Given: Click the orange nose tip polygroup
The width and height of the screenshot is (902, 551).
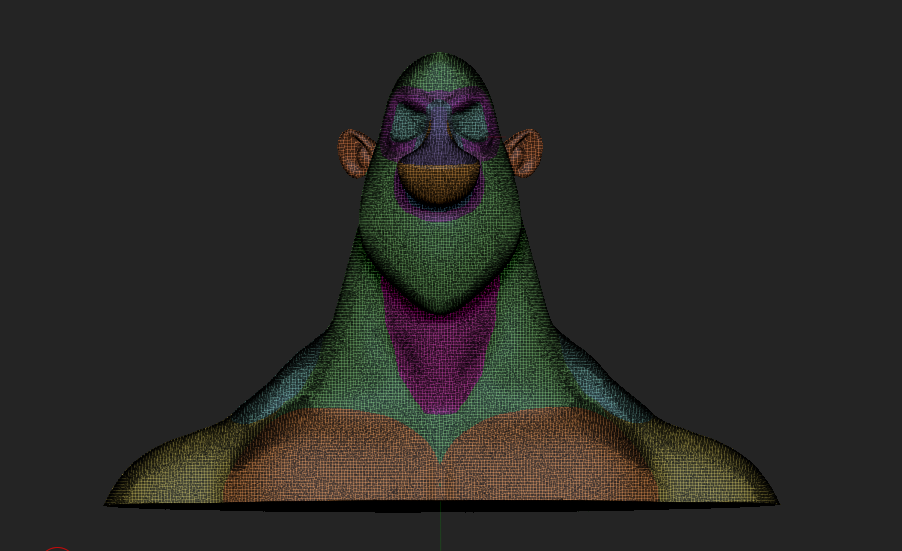Looking at the screenshot, I should (439, 183).
